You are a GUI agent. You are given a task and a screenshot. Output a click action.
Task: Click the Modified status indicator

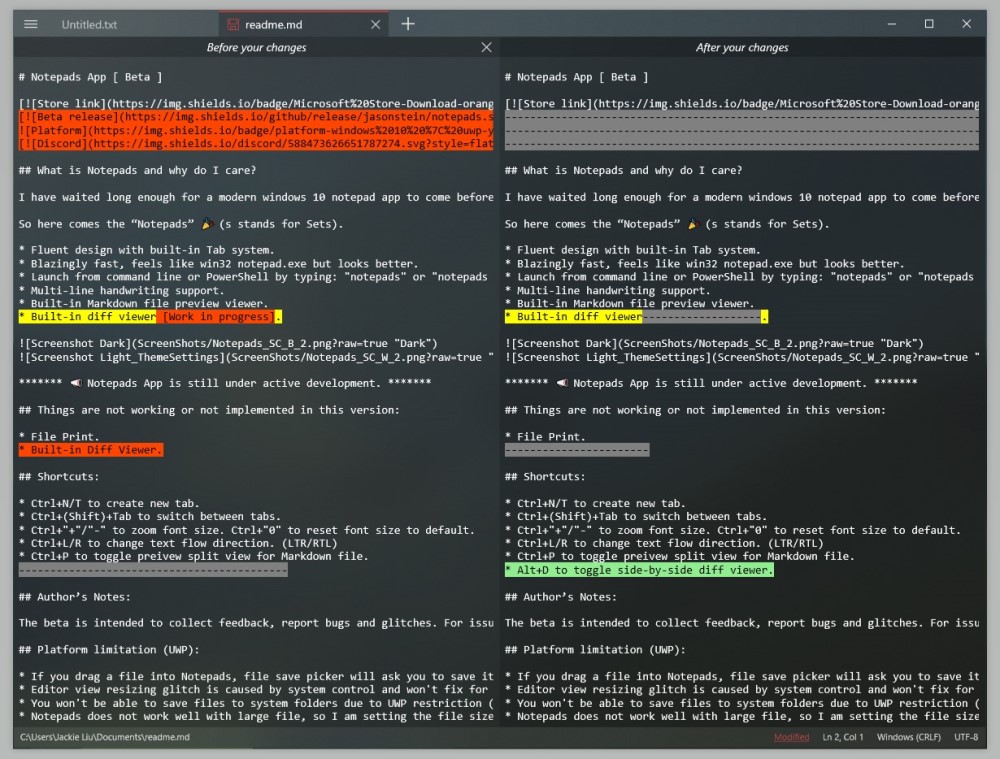tap(791, 737)
